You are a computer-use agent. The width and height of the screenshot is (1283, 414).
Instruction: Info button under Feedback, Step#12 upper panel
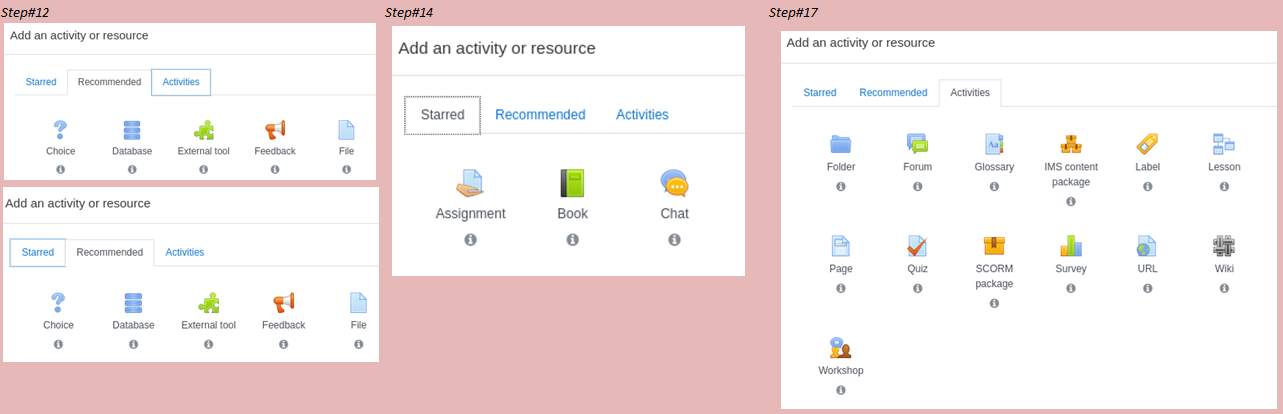point(275,170)
